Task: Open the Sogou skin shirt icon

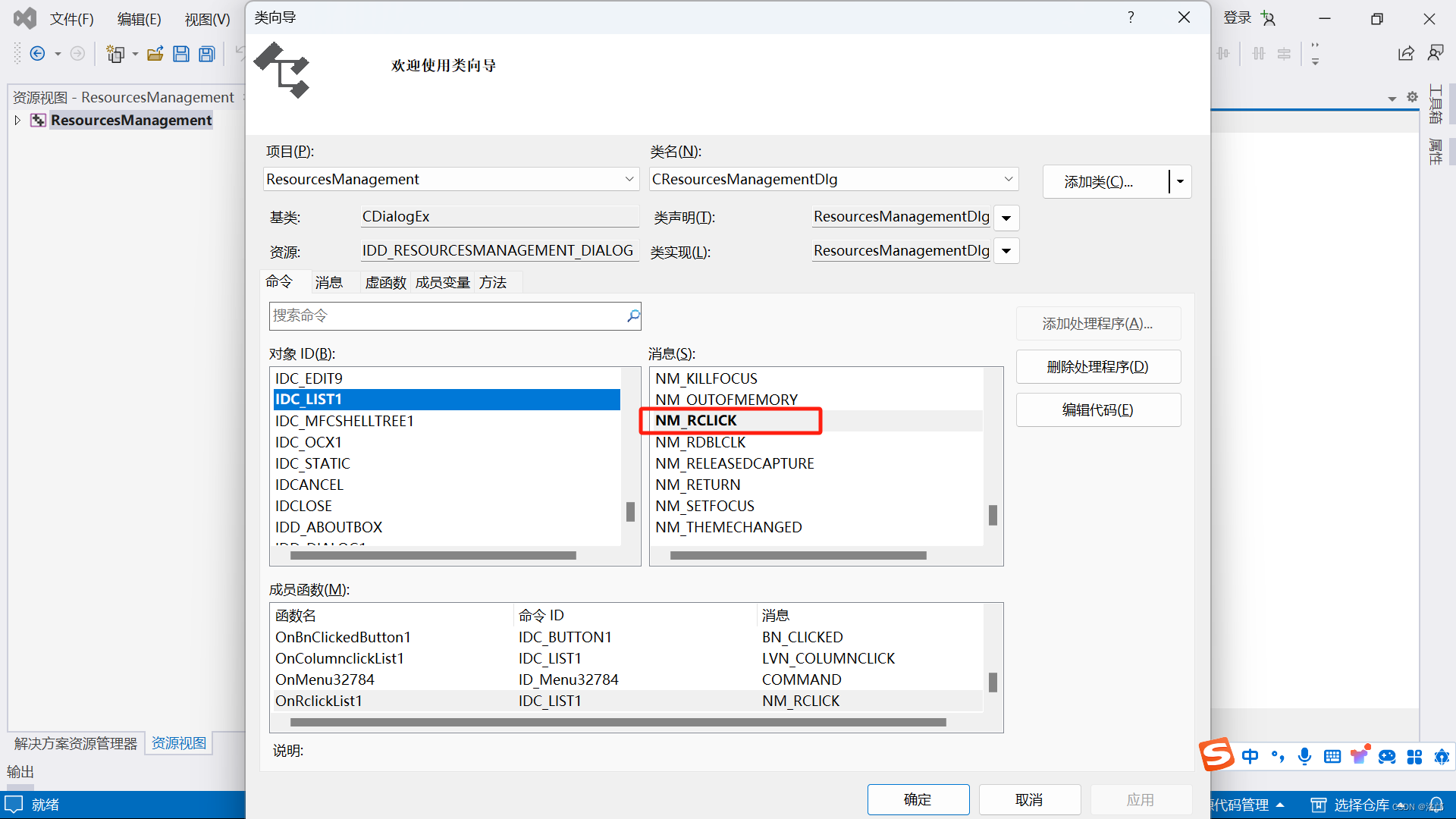Action: coord(1359,755)
